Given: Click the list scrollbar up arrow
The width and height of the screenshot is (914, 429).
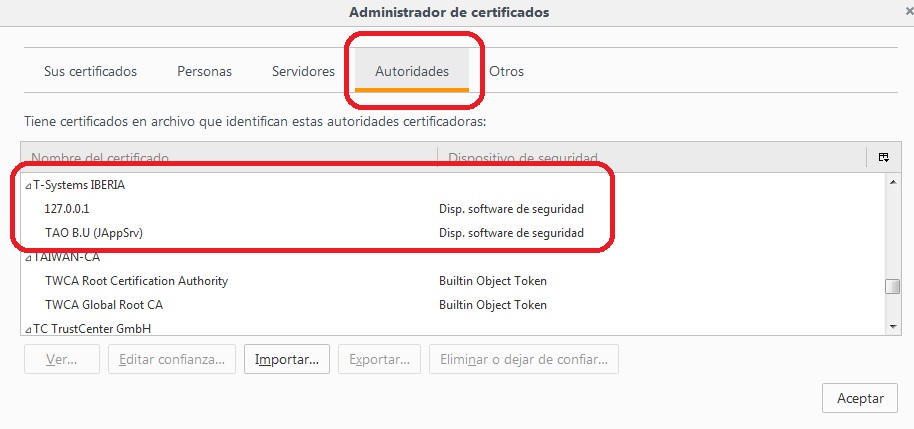Looking at the screenshot, I should click(892, 182).
